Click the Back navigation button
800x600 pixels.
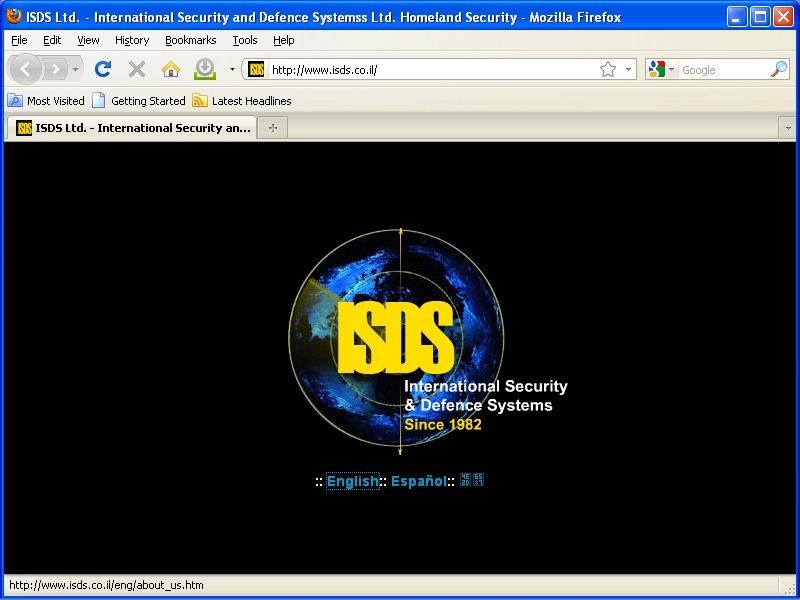[26, 69]
